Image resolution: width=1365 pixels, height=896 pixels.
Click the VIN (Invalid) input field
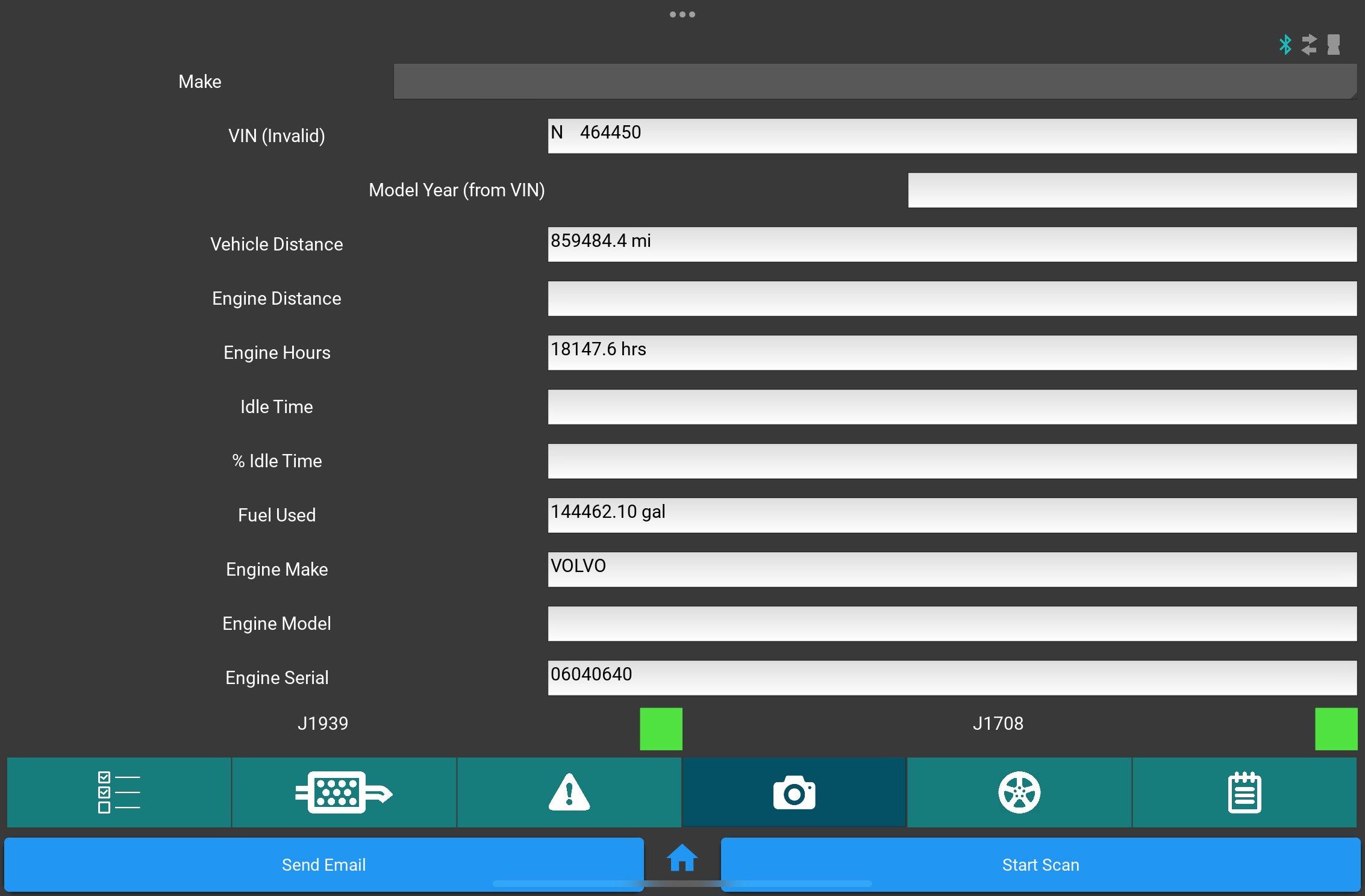951,134
